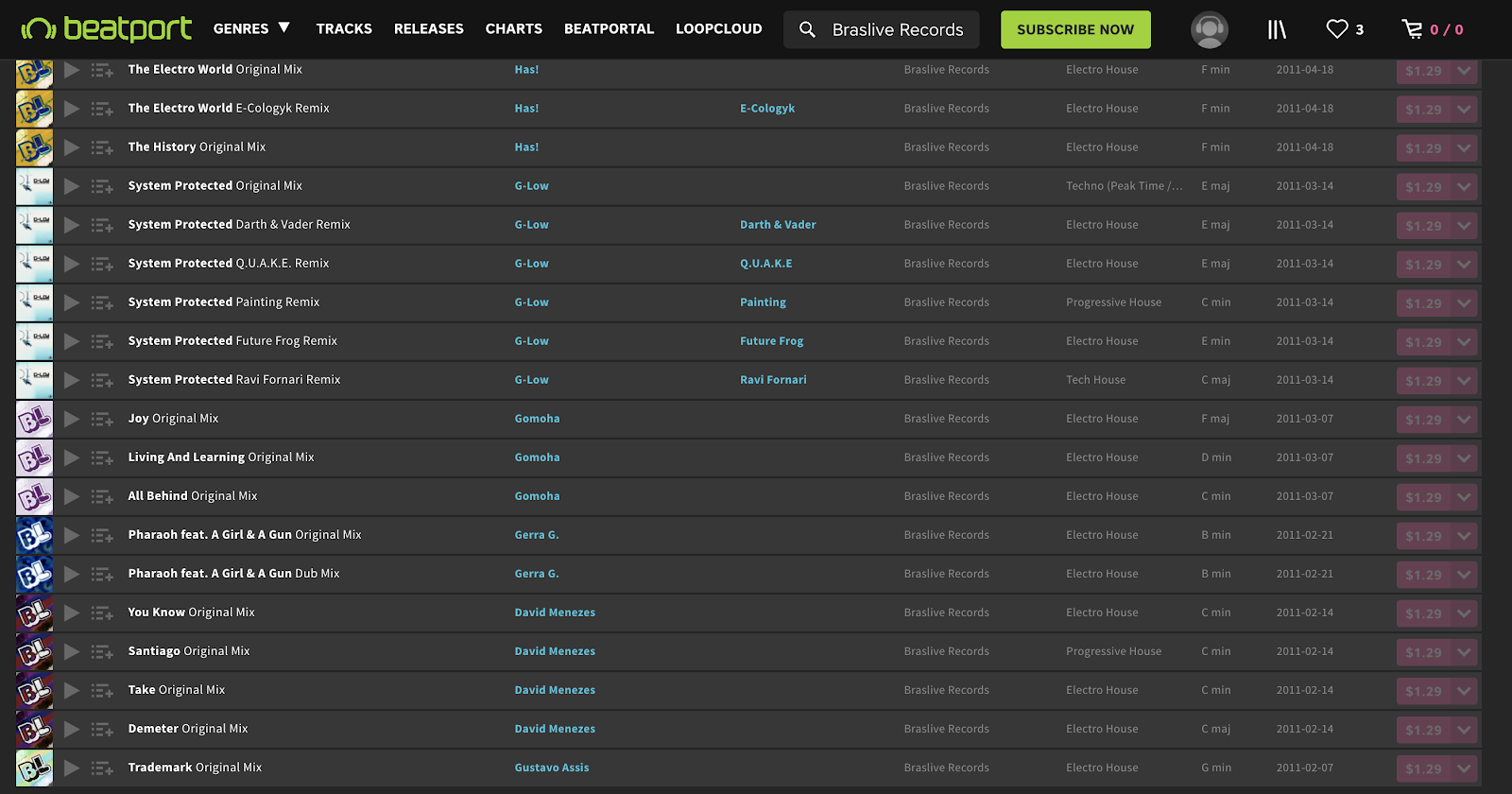The width and height of the screenshot is (1512, 794).
Task: Open artwork thumbnail for System Protected Future Frog Remix
Action: click(34, 341)
